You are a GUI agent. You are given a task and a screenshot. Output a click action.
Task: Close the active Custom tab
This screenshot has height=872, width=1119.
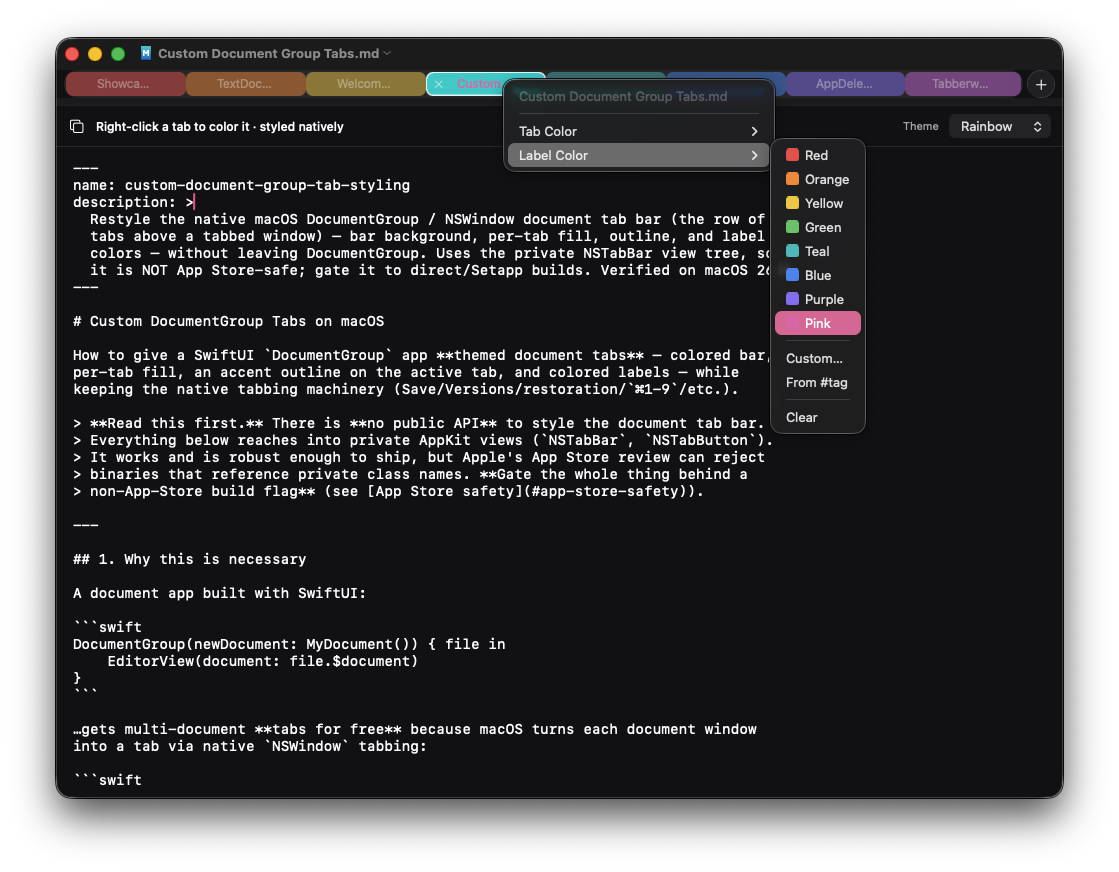coord(439,84)
